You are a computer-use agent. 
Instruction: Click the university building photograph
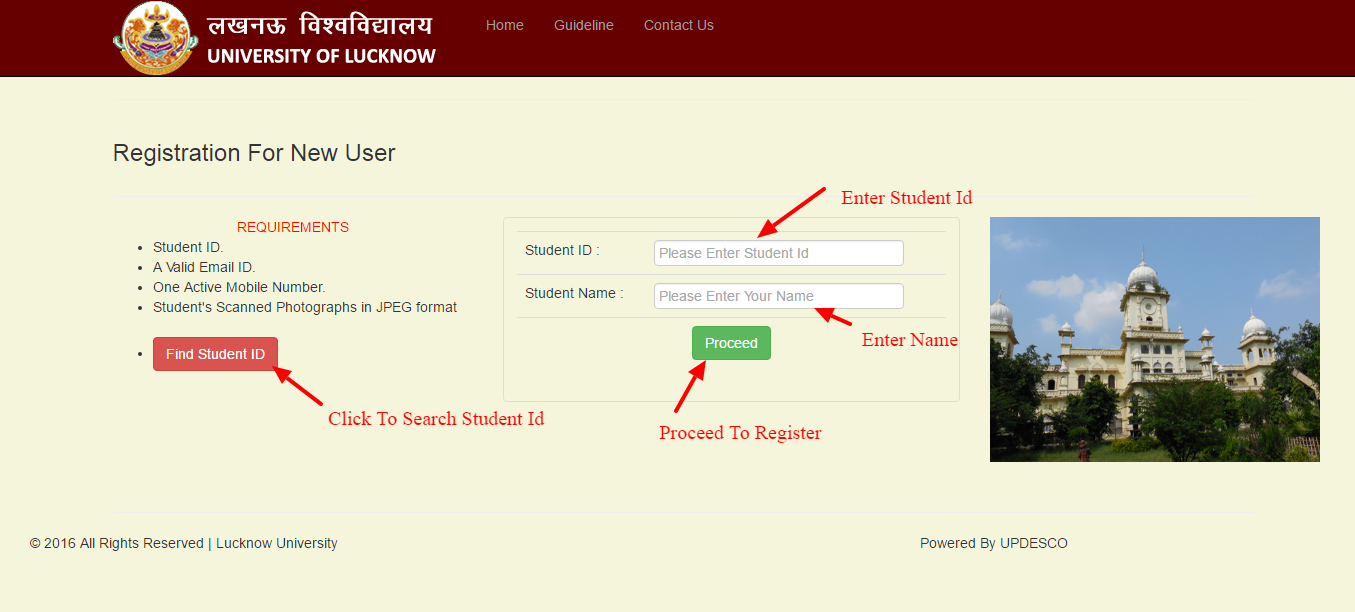tap(1155, 339)
